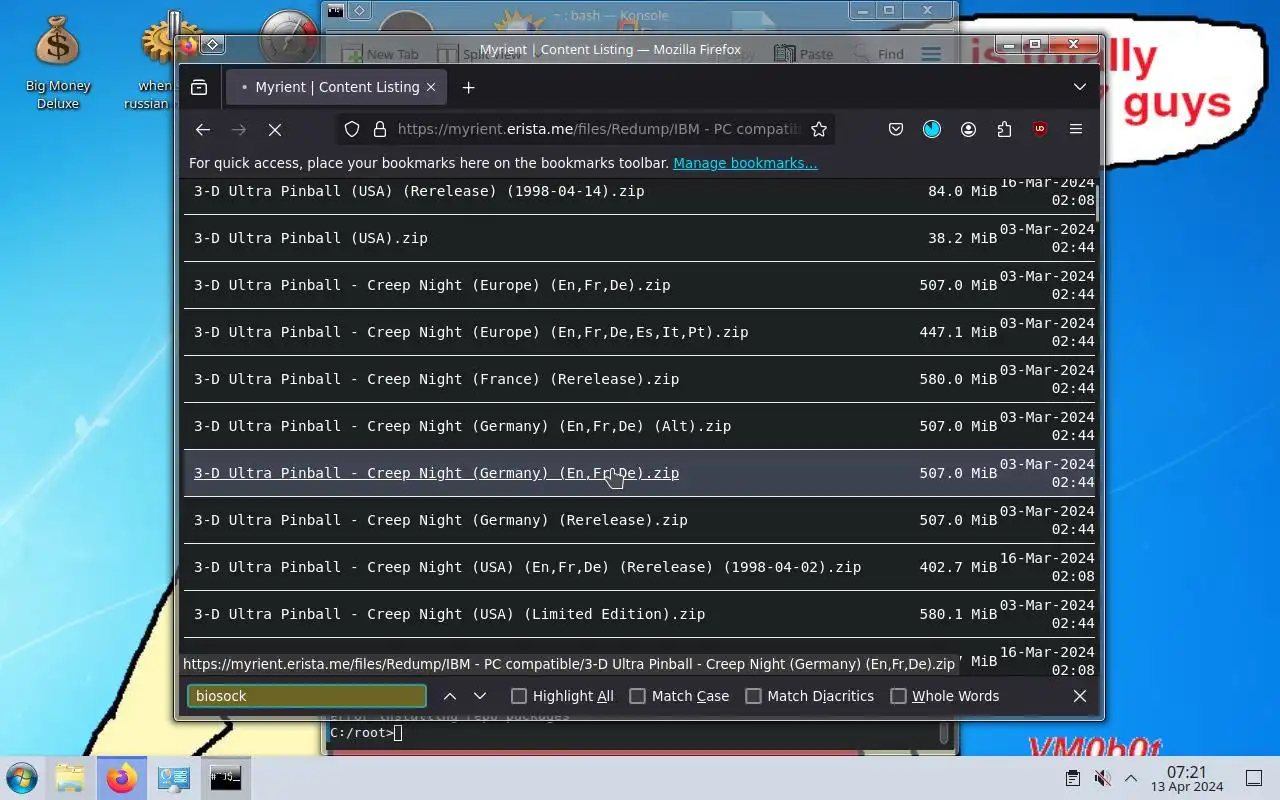
Task: Open the Pocket save icon
Action: click(x=896, y=129)
